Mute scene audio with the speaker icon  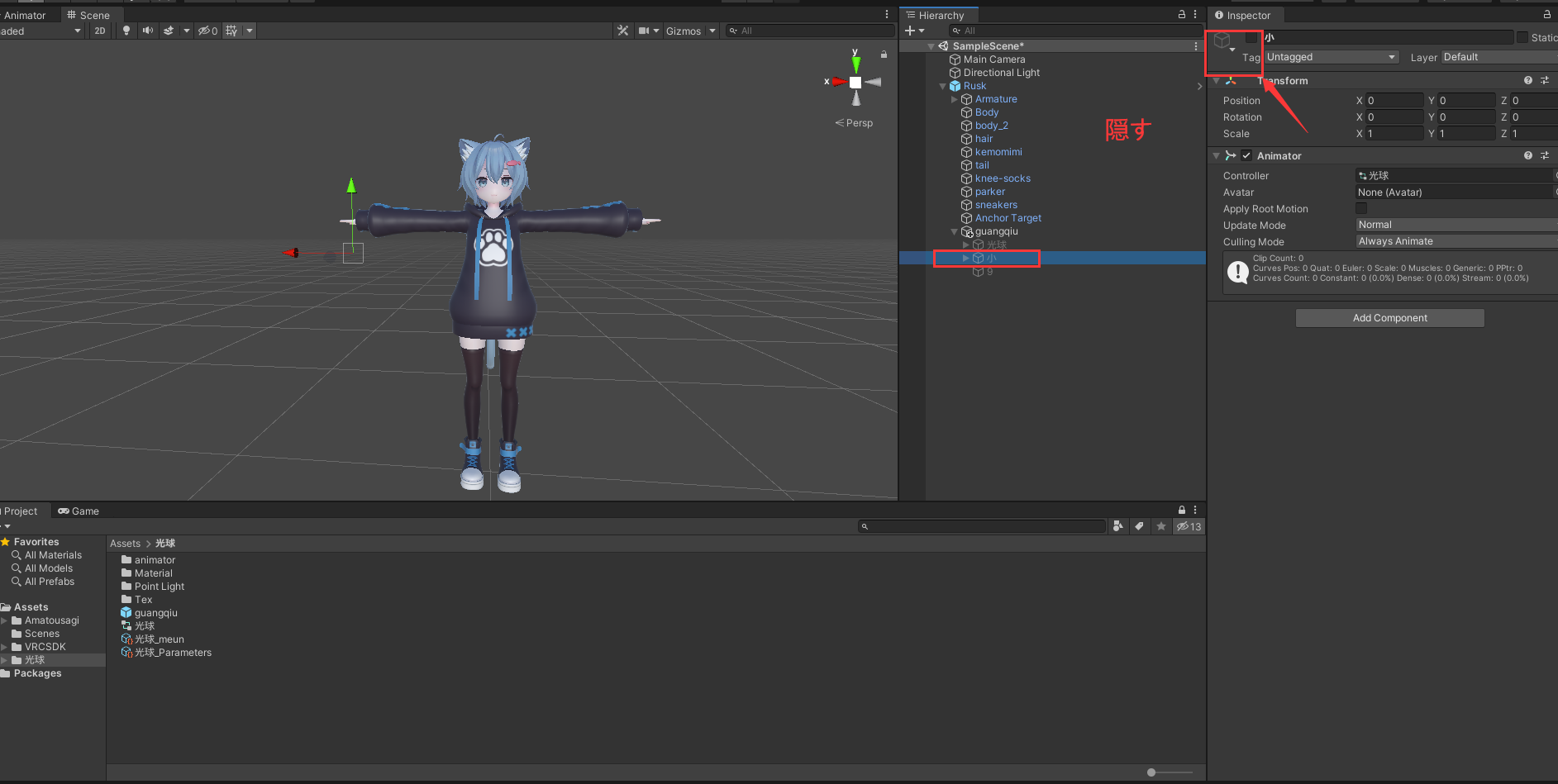click(x=147, y=31)
